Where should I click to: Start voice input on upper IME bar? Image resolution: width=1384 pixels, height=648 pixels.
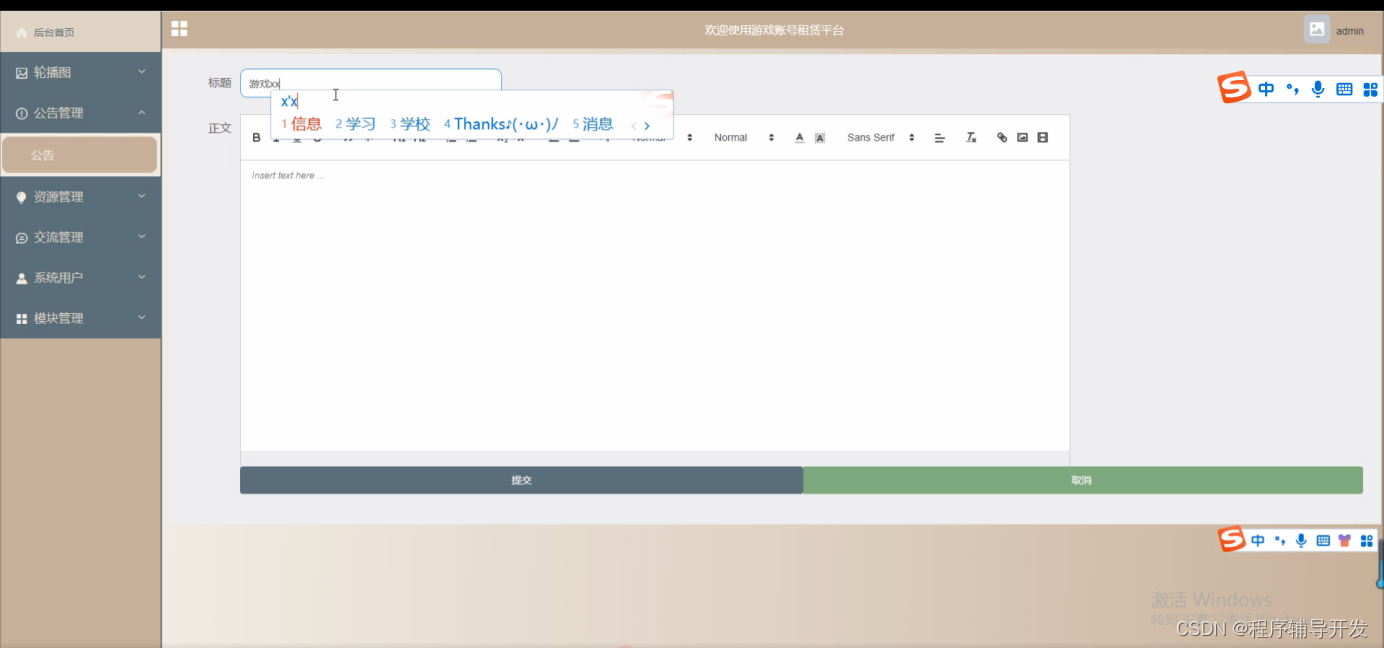[x=1318, y=89]
